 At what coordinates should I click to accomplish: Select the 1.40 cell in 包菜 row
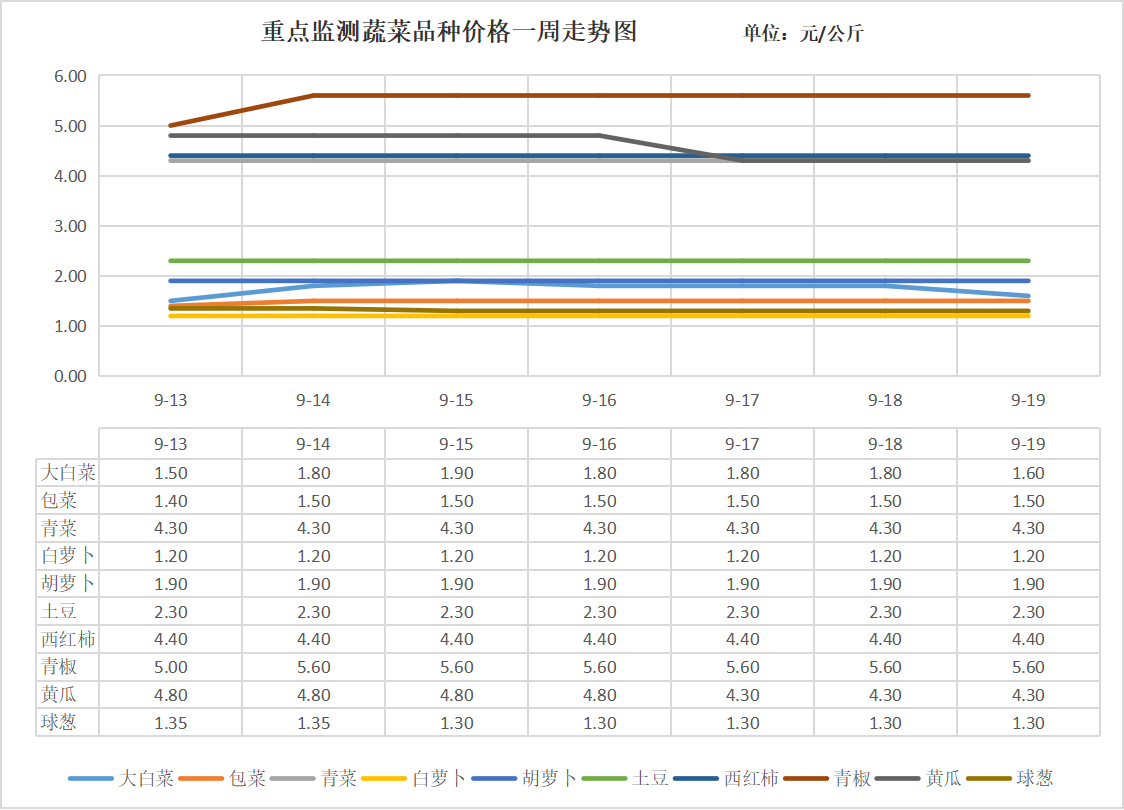point(171,501)
